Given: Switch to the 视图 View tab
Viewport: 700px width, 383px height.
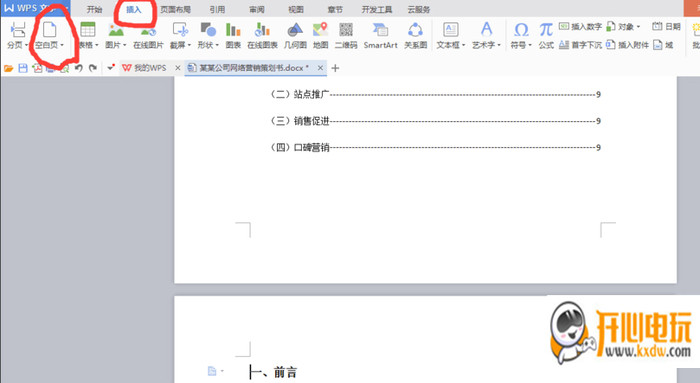Looking at the screenshot, I should pos(296,9).
